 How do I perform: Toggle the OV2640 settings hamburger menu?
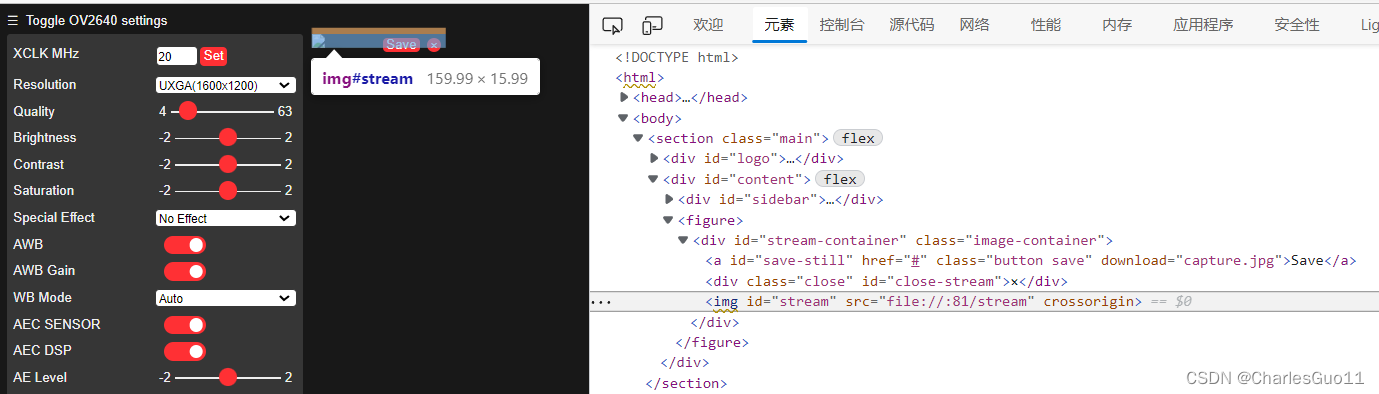tap(14, 20)
